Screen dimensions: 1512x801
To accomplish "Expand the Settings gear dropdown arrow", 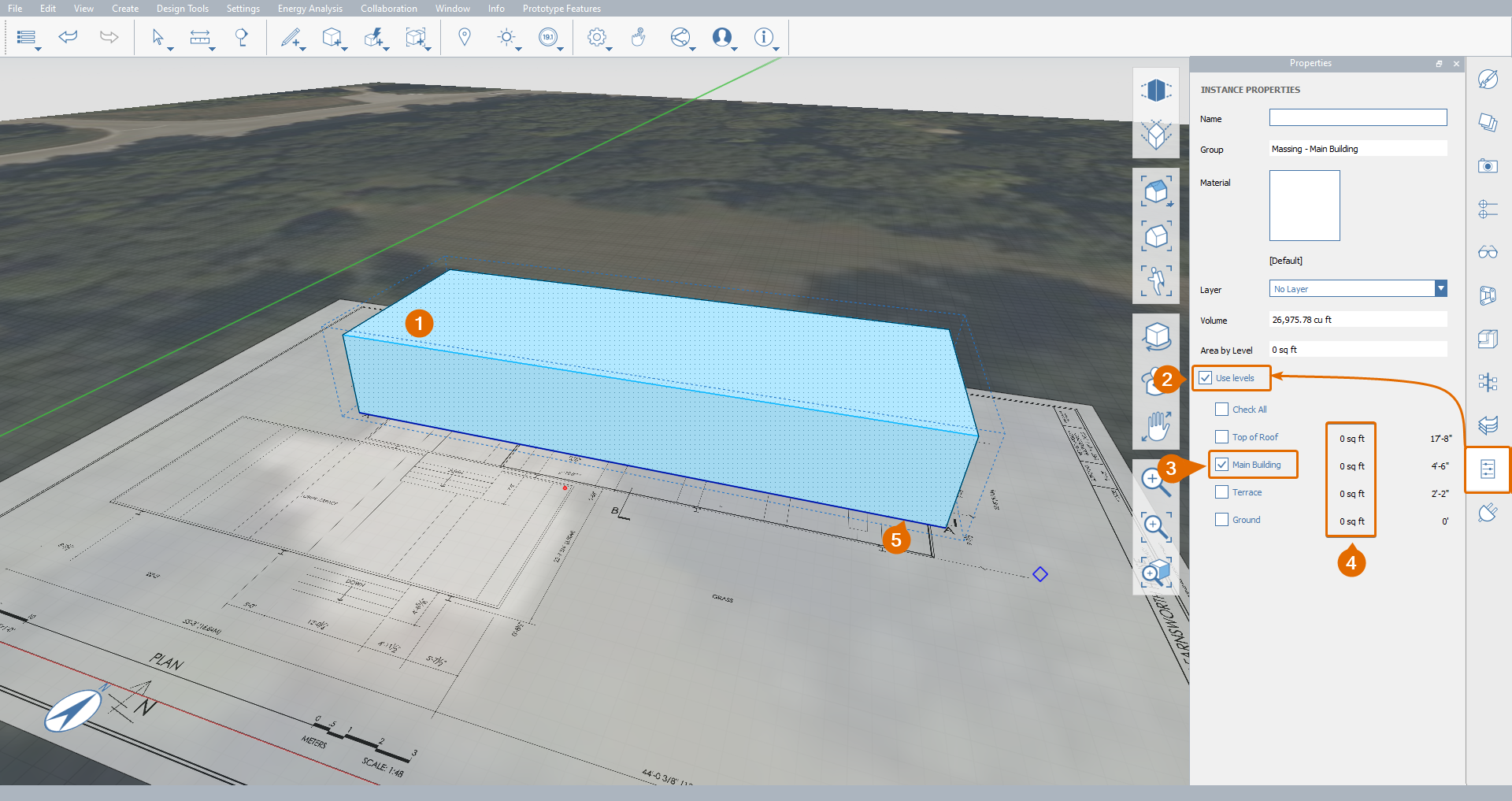I will coord(610,49).
